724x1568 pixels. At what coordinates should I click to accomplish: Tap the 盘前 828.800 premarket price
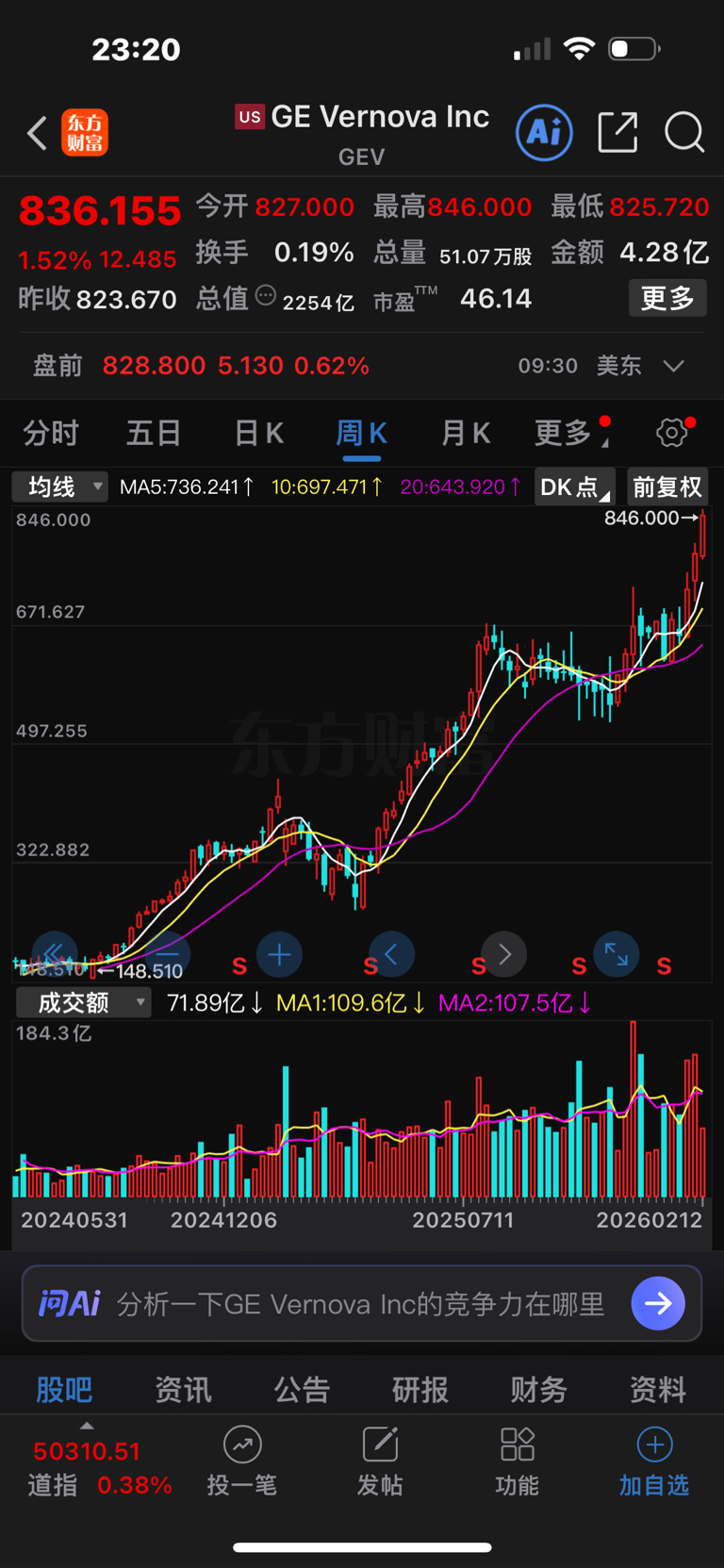tap(154, 366)
